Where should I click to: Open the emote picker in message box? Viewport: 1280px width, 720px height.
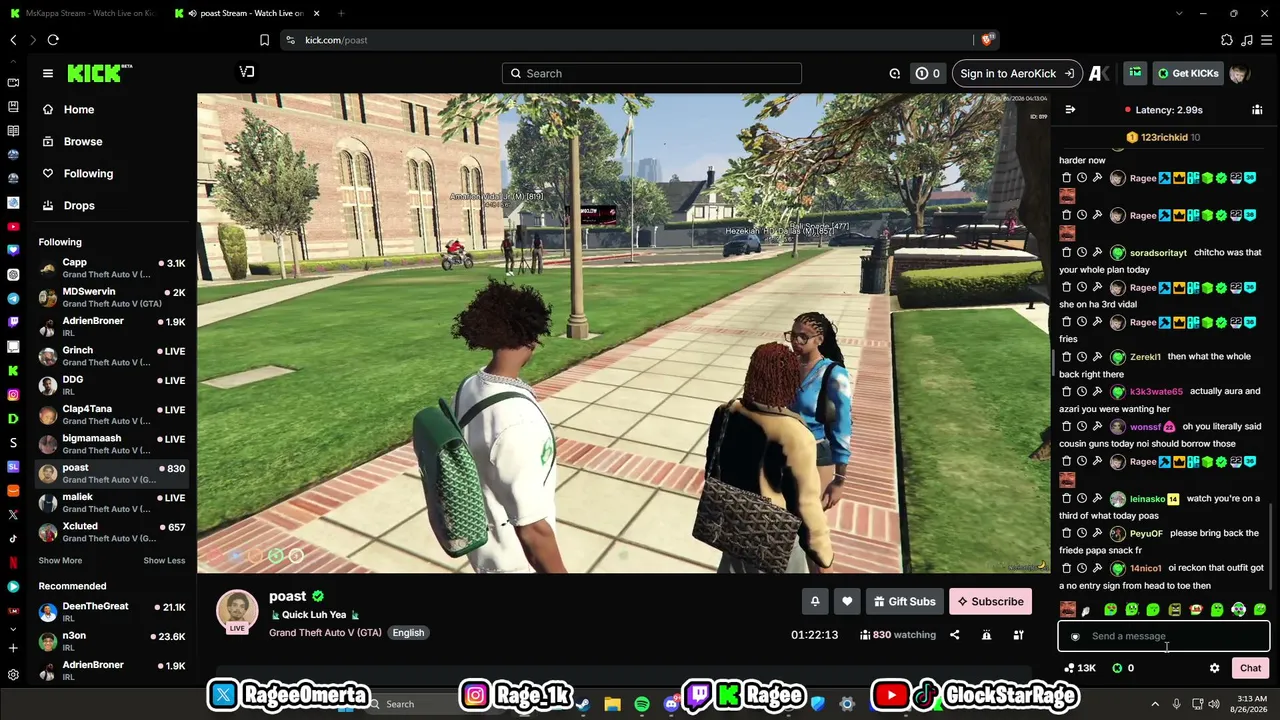coord(1075,636)
